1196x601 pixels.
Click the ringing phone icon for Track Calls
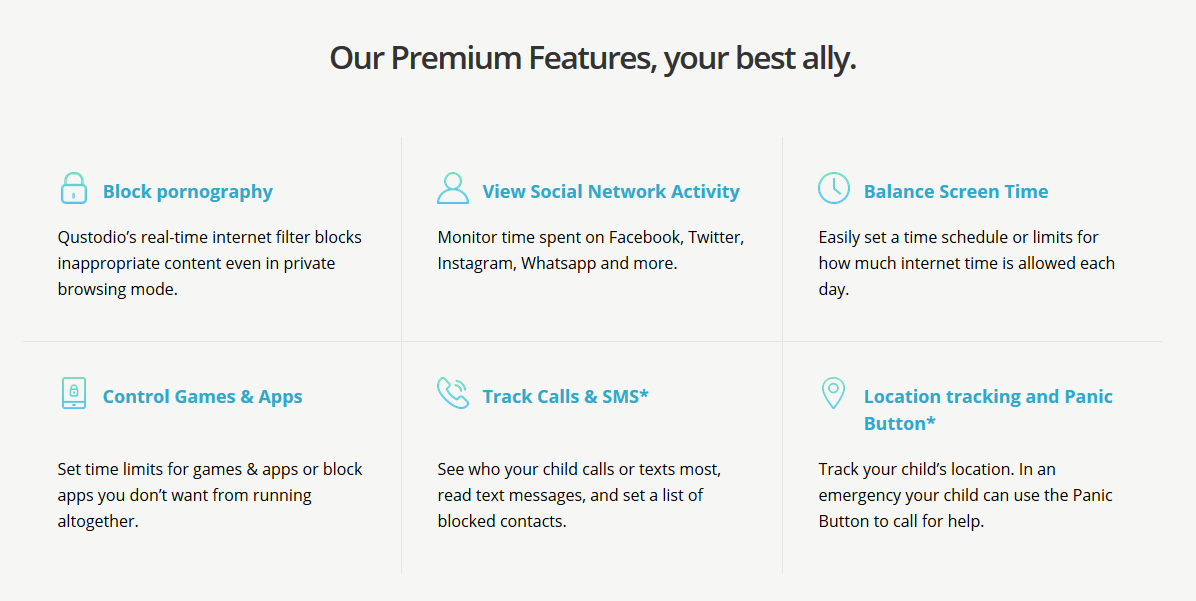(x=453, y=393)
